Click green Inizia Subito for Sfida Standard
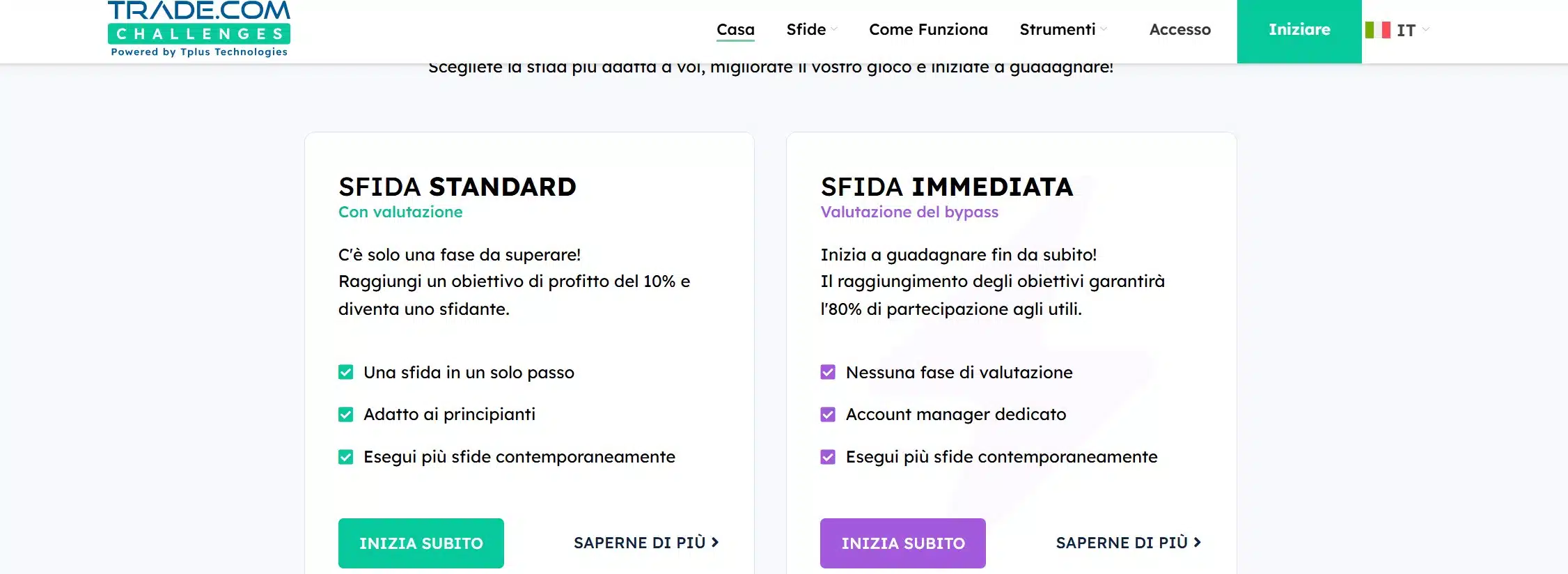The height and width of the screenshot is (574, 1568). [421, 543]
